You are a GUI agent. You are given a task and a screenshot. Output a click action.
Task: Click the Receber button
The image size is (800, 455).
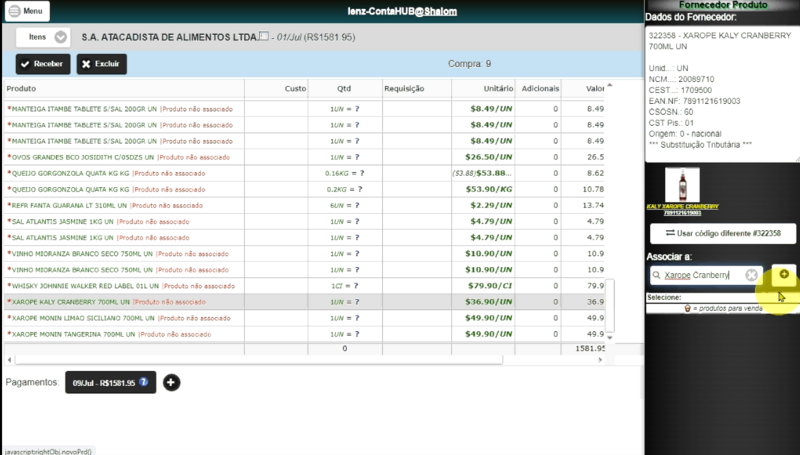43,64
